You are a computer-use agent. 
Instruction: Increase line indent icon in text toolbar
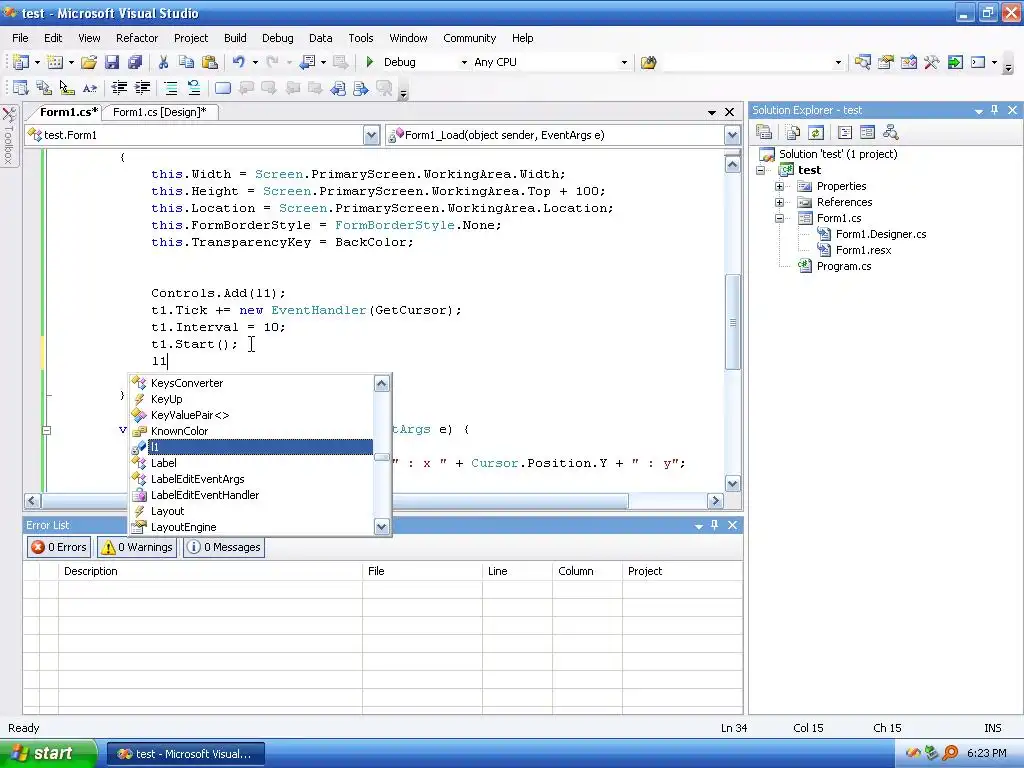142,88
